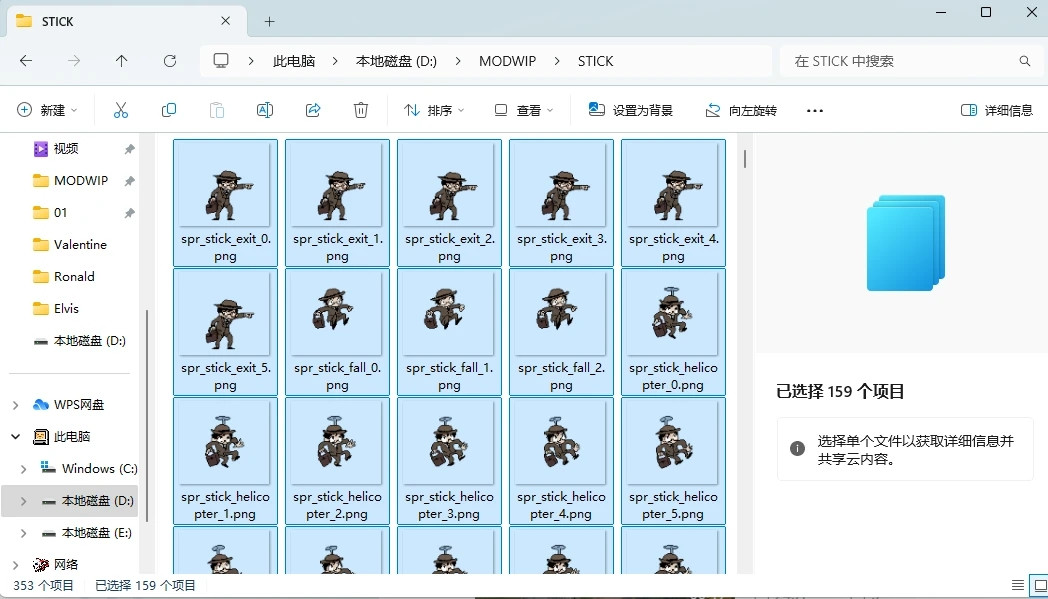Click the search magnifier icon
Screen dimensions: 1048x599
point(1025,61)
